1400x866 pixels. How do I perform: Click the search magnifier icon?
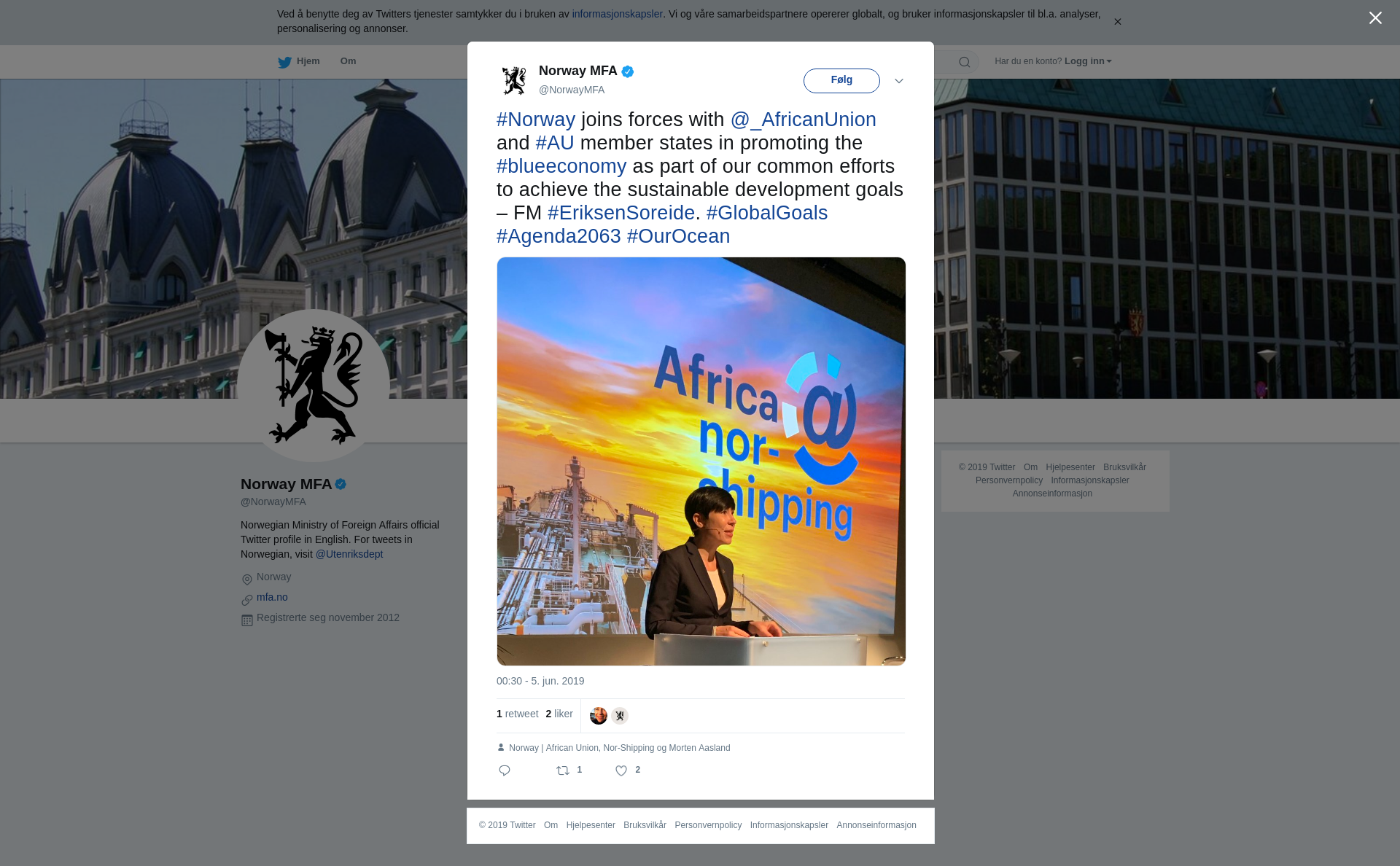[x=965, y=62]
